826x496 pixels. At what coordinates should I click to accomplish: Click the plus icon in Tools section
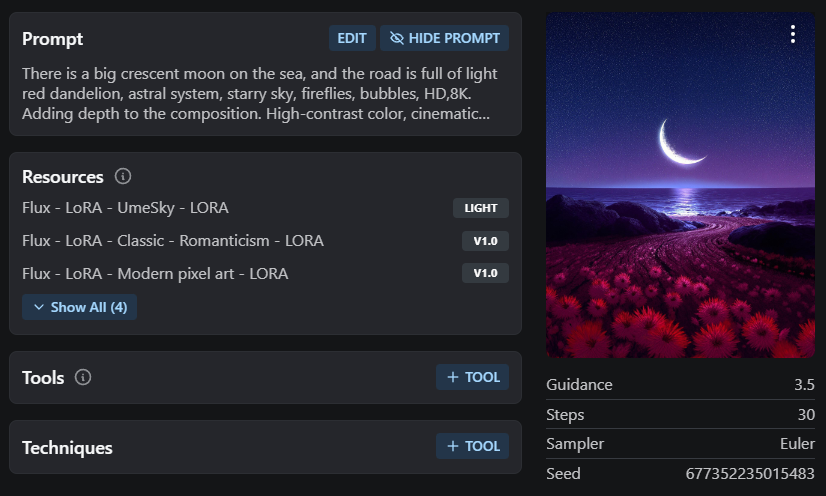(x=453, y=377)
